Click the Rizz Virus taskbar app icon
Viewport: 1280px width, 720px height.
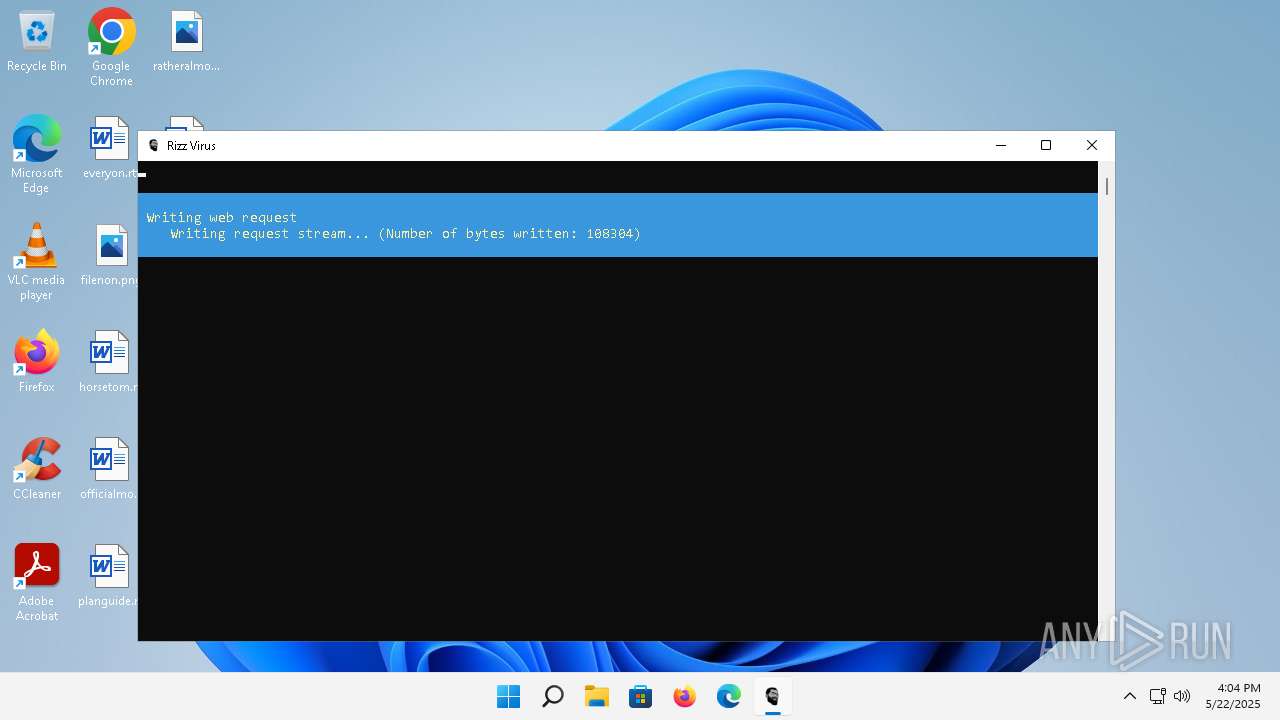coord(773,696)
